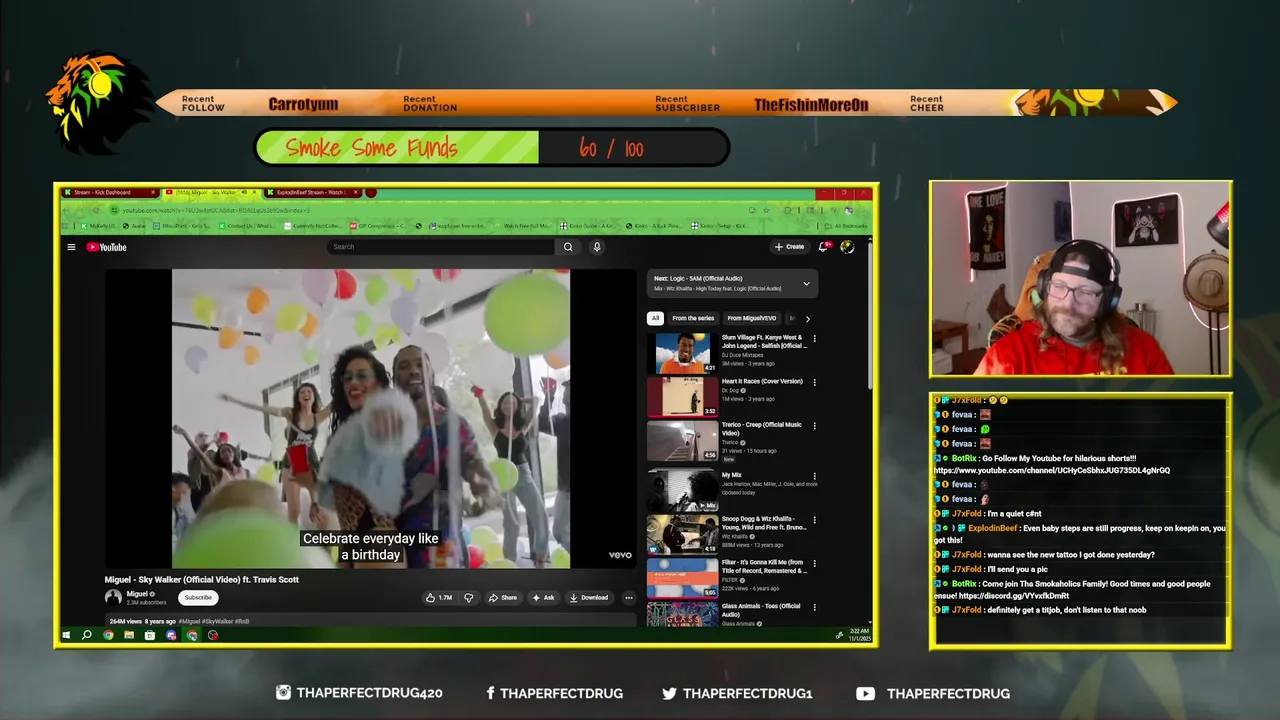Click the YouTube logo
The width and height of the screenshot is (1280, 720).
pos(106,247)
